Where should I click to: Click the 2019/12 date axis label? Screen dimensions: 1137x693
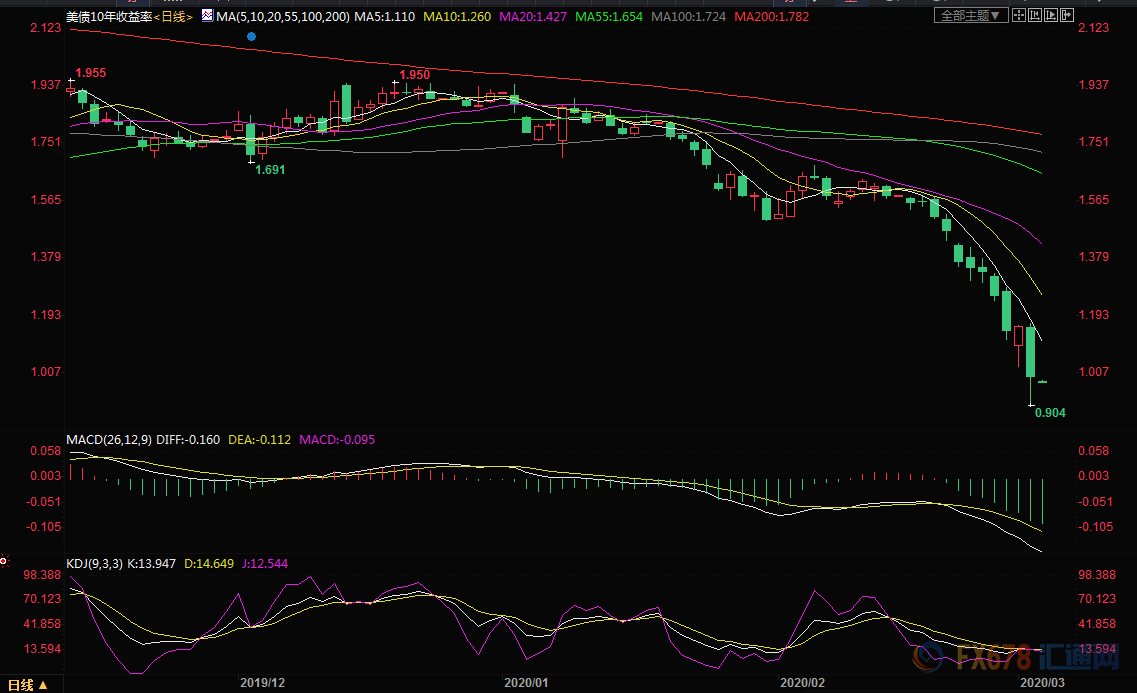pyautogui.click(x=262, y=683)
